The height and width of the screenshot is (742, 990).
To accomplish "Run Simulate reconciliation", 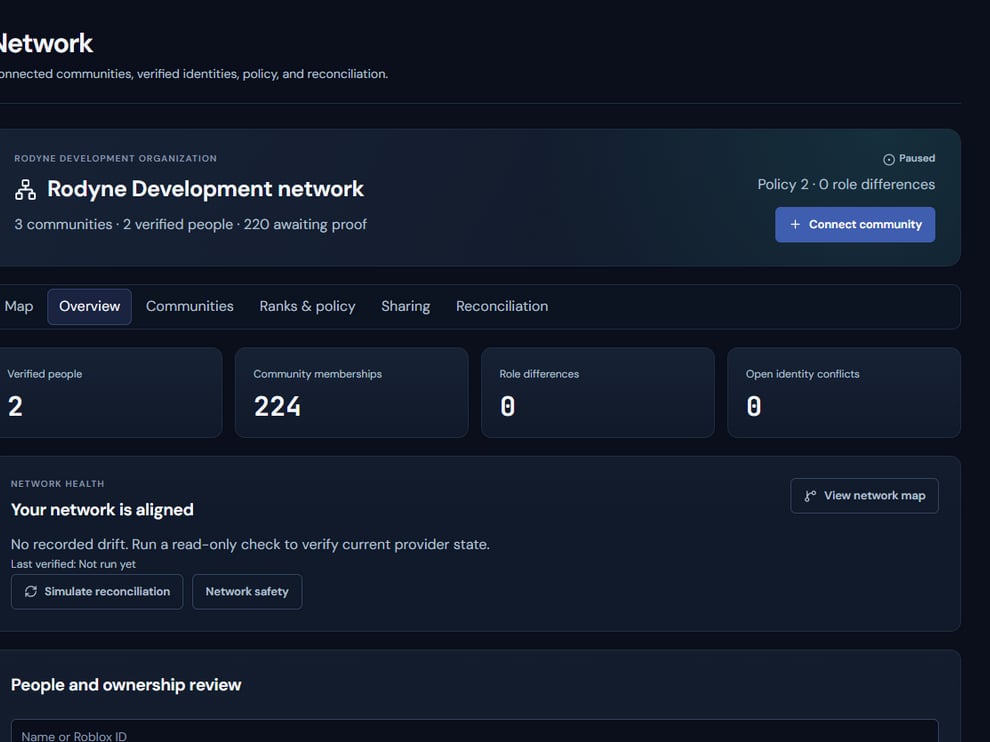I will click(97, 592).
